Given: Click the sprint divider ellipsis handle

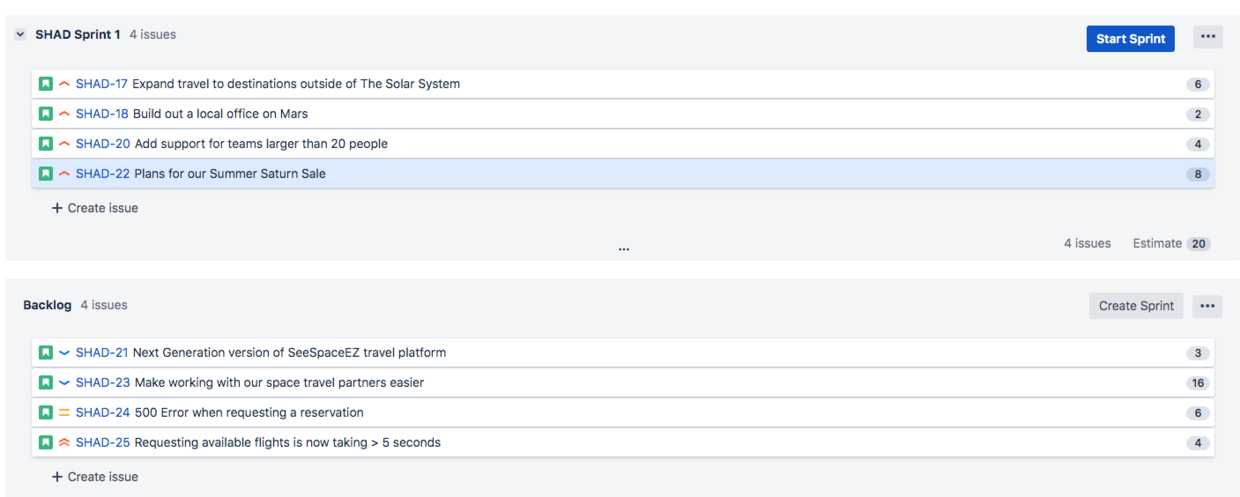Looking at the screenshot, I should [624, 249].
